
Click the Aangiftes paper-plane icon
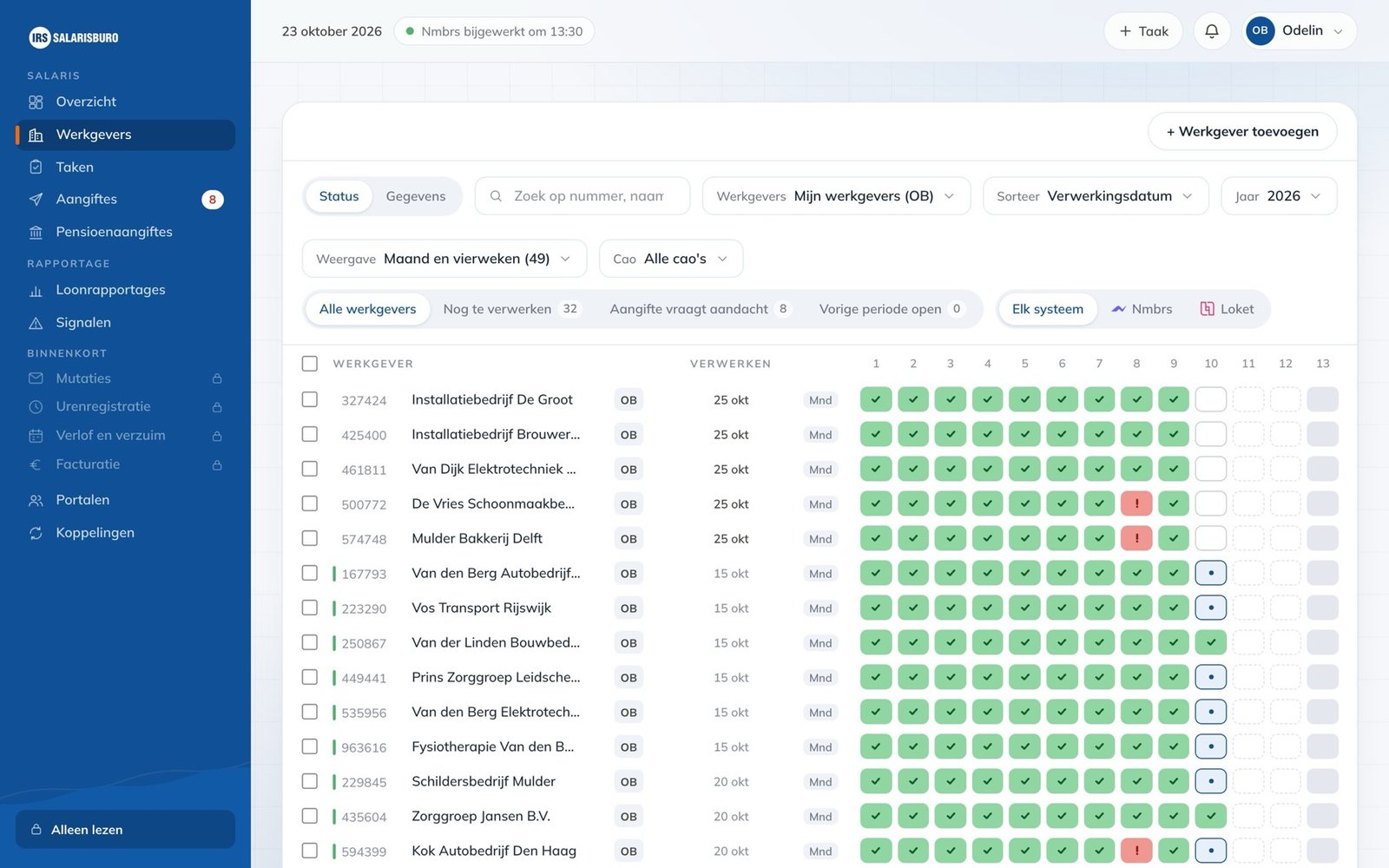click(36, 200)
